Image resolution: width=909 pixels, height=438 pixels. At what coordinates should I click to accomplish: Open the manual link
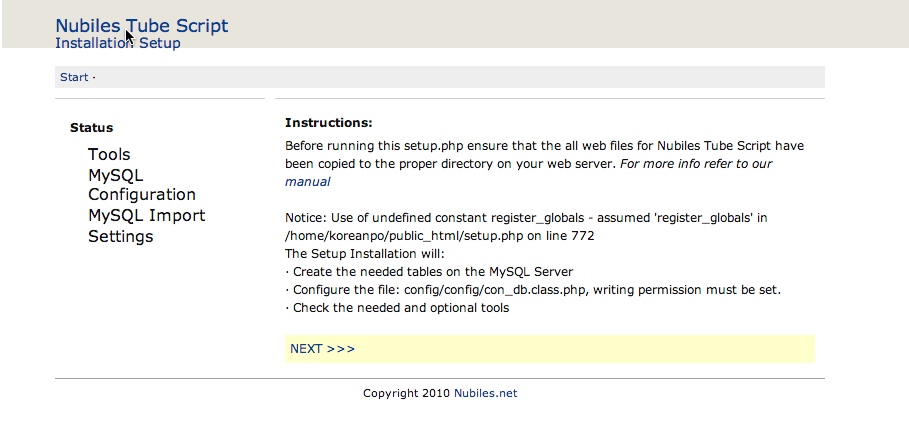[308, 182]
